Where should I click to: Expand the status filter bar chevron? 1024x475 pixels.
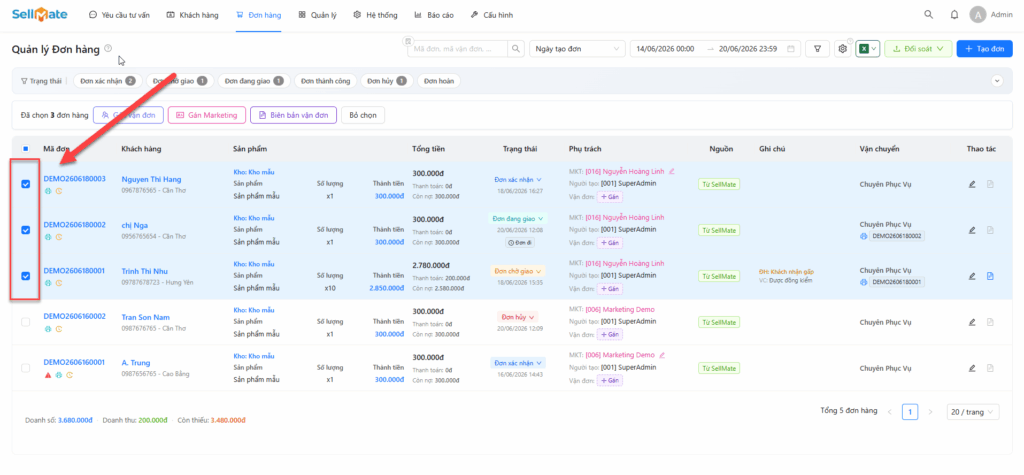coord(997,81)
